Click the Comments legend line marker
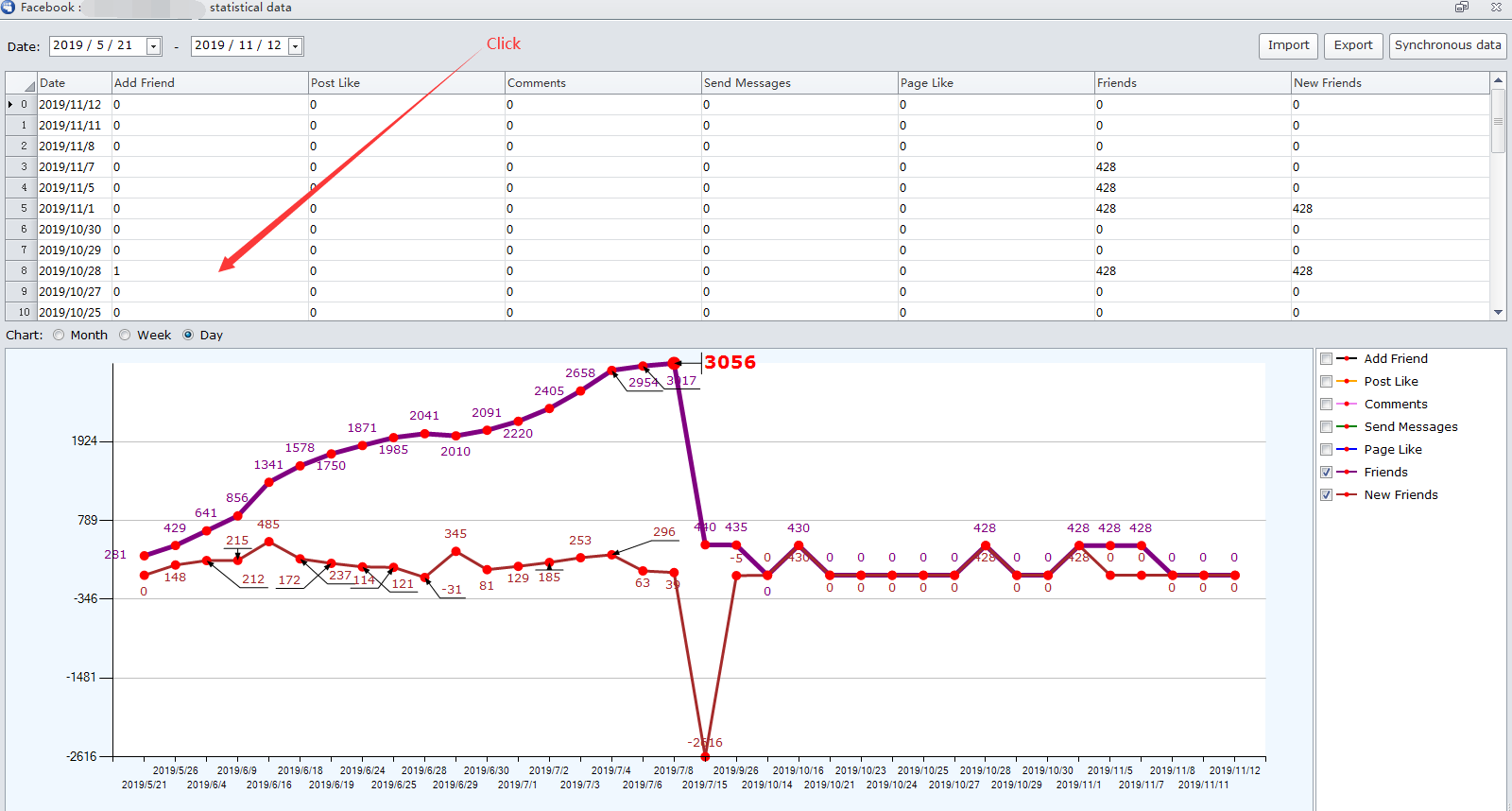 (x=1347, y=405)
